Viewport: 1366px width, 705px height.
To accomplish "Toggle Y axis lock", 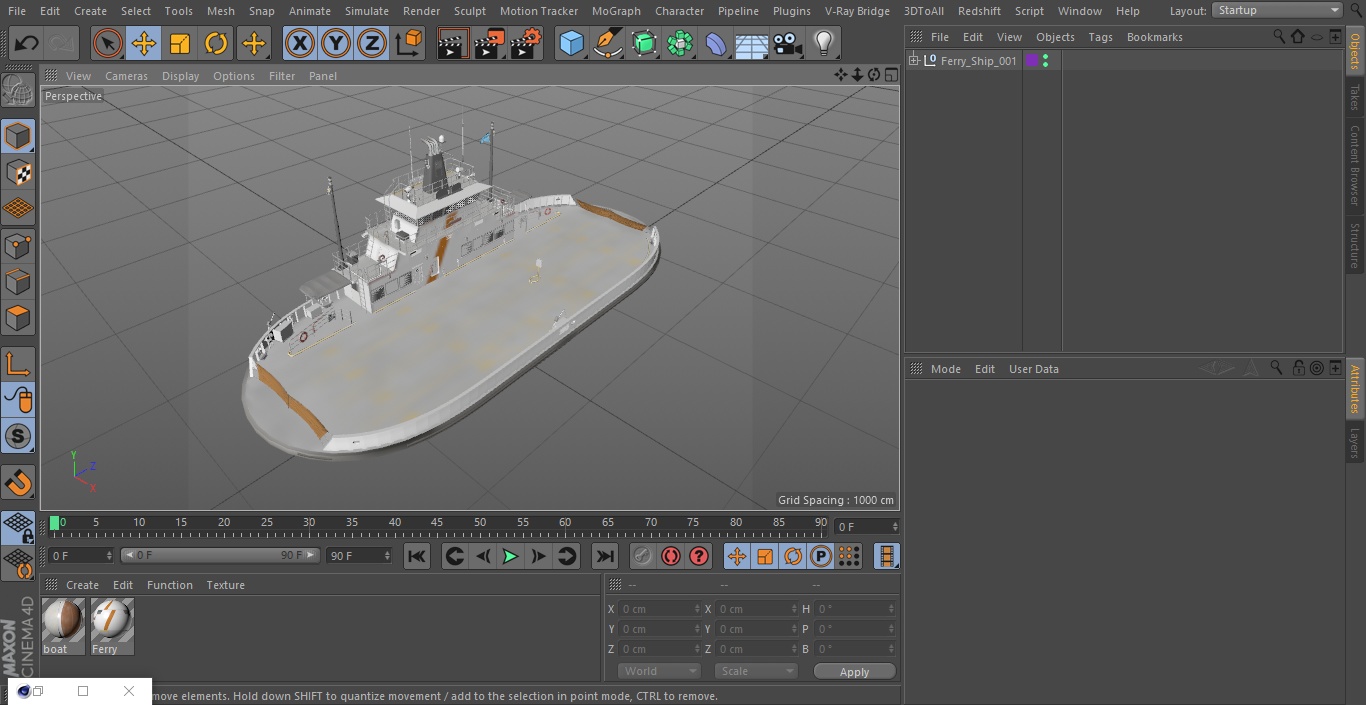I will pyautogui.click(x=336, y=43).
